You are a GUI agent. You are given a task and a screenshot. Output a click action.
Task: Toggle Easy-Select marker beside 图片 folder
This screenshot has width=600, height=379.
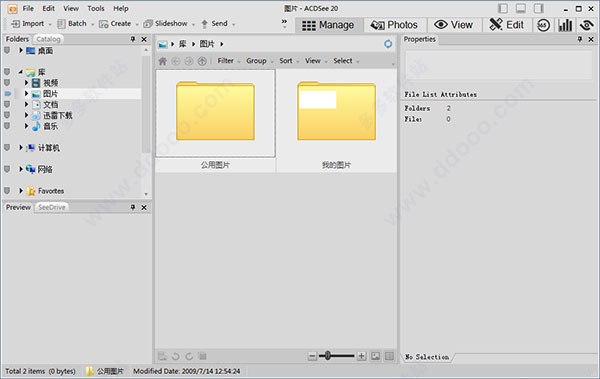7,93
